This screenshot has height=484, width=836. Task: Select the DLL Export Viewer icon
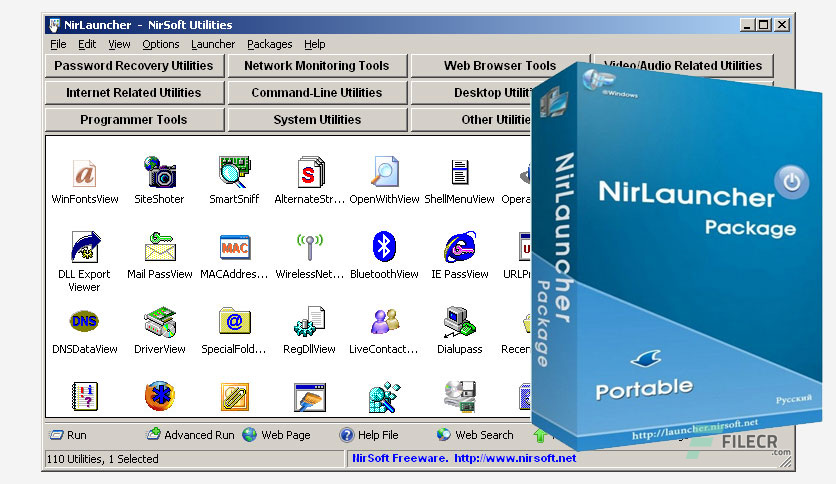[85, 246]
